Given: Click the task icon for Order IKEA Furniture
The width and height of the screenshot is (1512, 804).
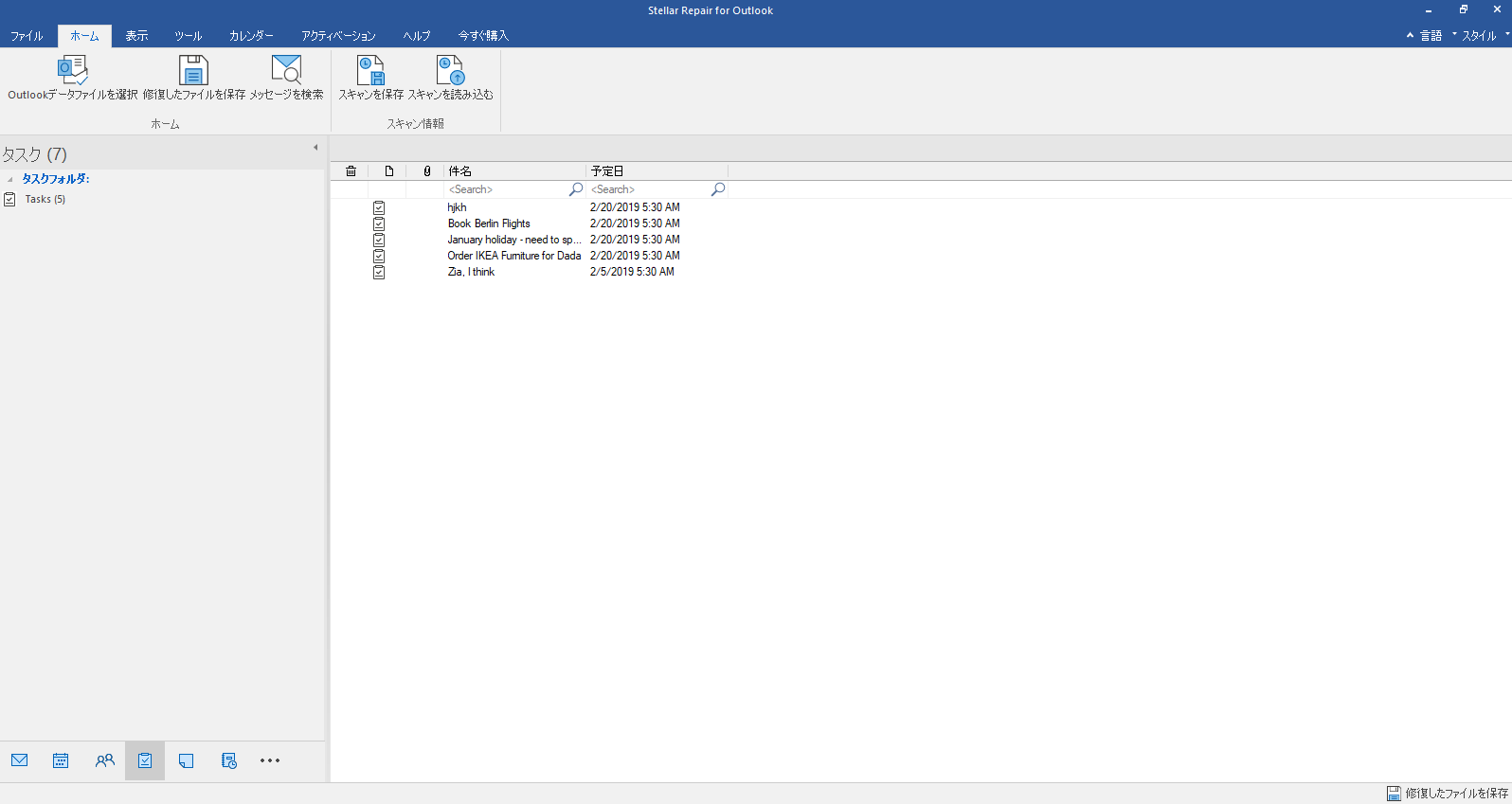Looking at the screenshot, I should tap(379, 256).
